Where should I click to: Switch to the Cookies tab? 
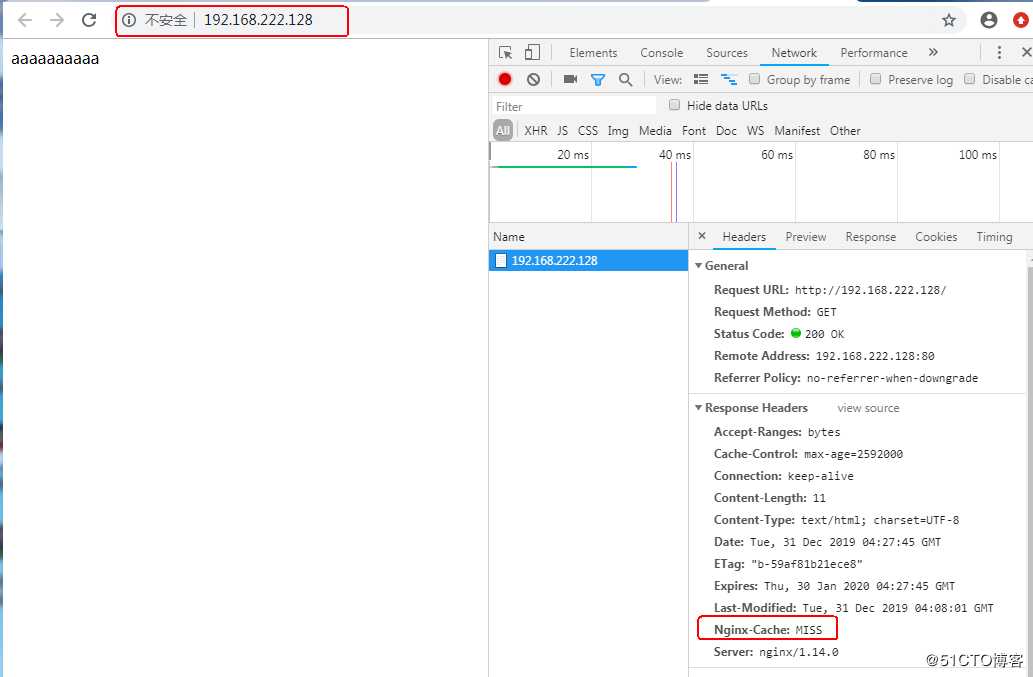point(935,236)
